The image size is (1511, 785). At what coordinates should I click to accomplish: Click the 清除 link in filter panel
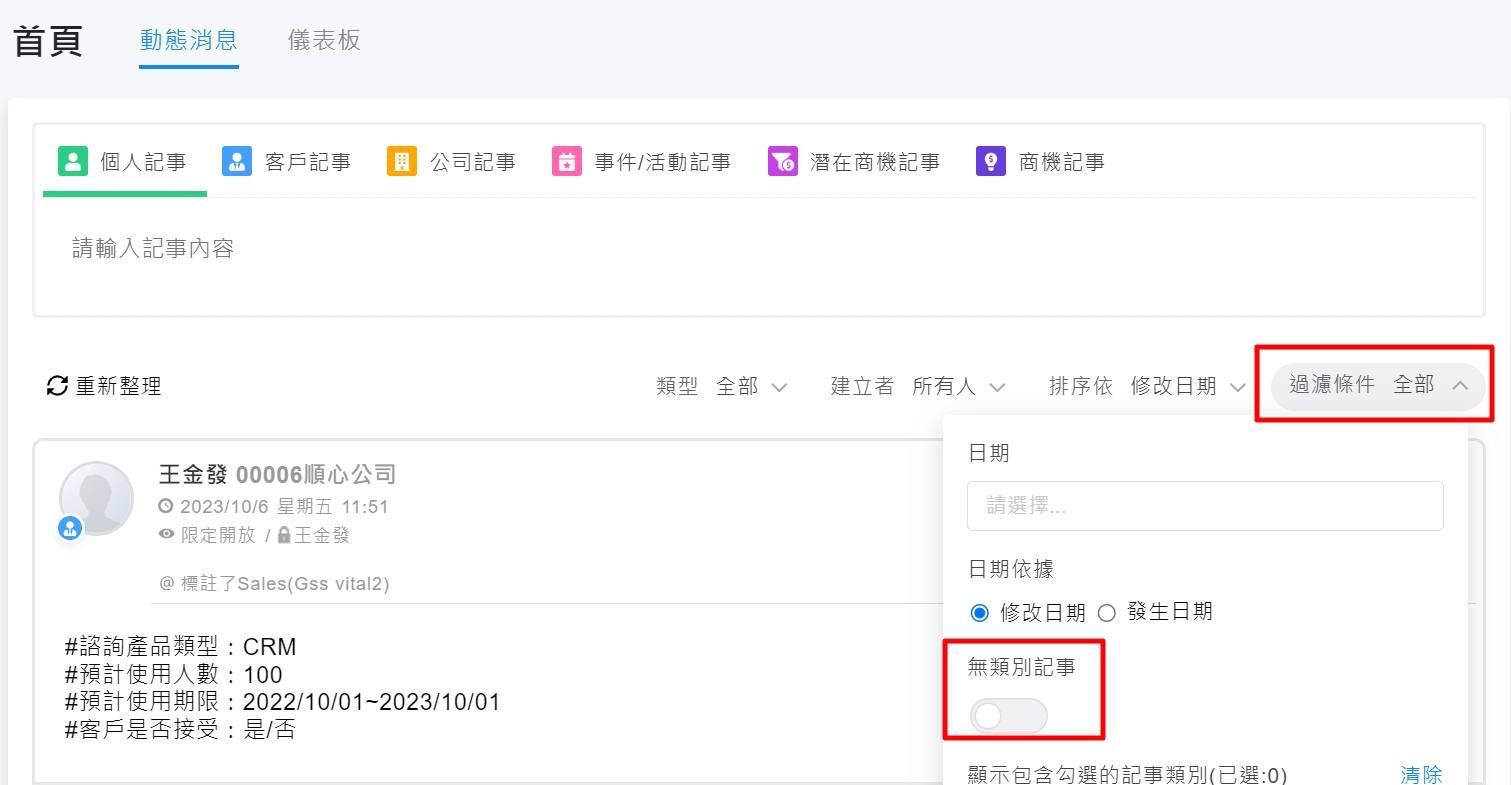point(1421,774)
